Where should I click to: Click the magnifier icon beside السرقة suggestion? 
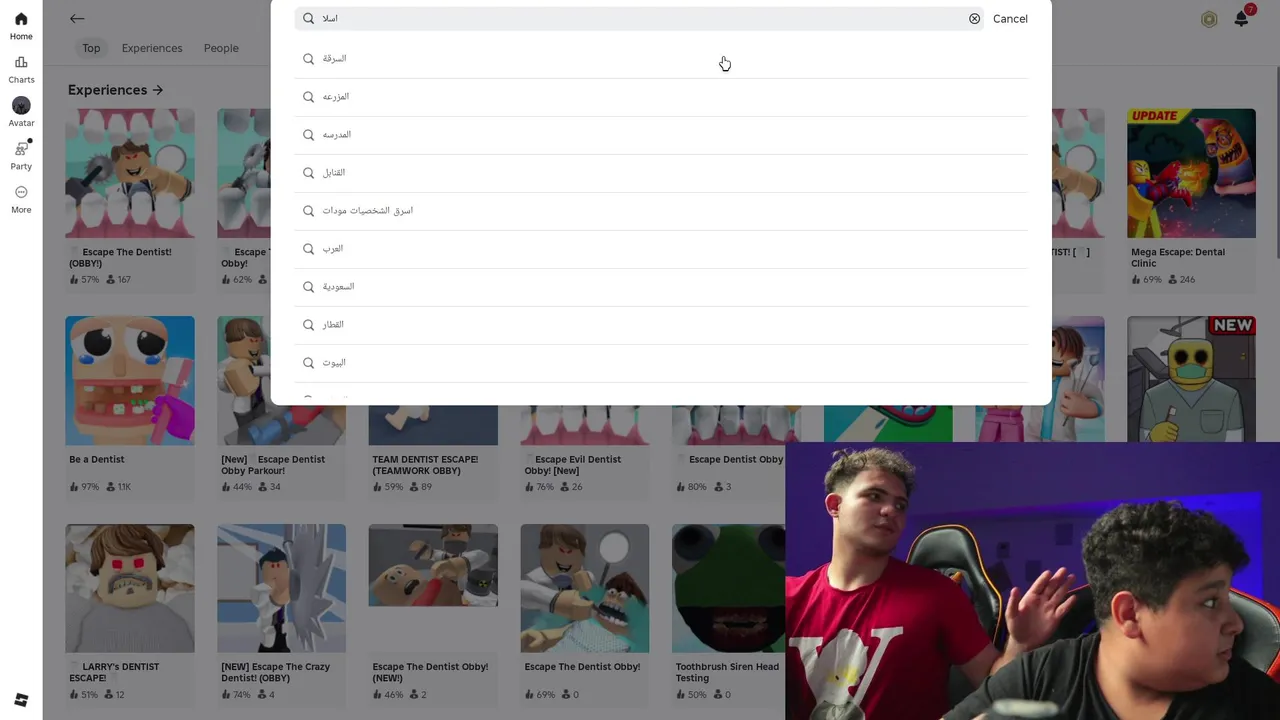[x=308, y=58]
